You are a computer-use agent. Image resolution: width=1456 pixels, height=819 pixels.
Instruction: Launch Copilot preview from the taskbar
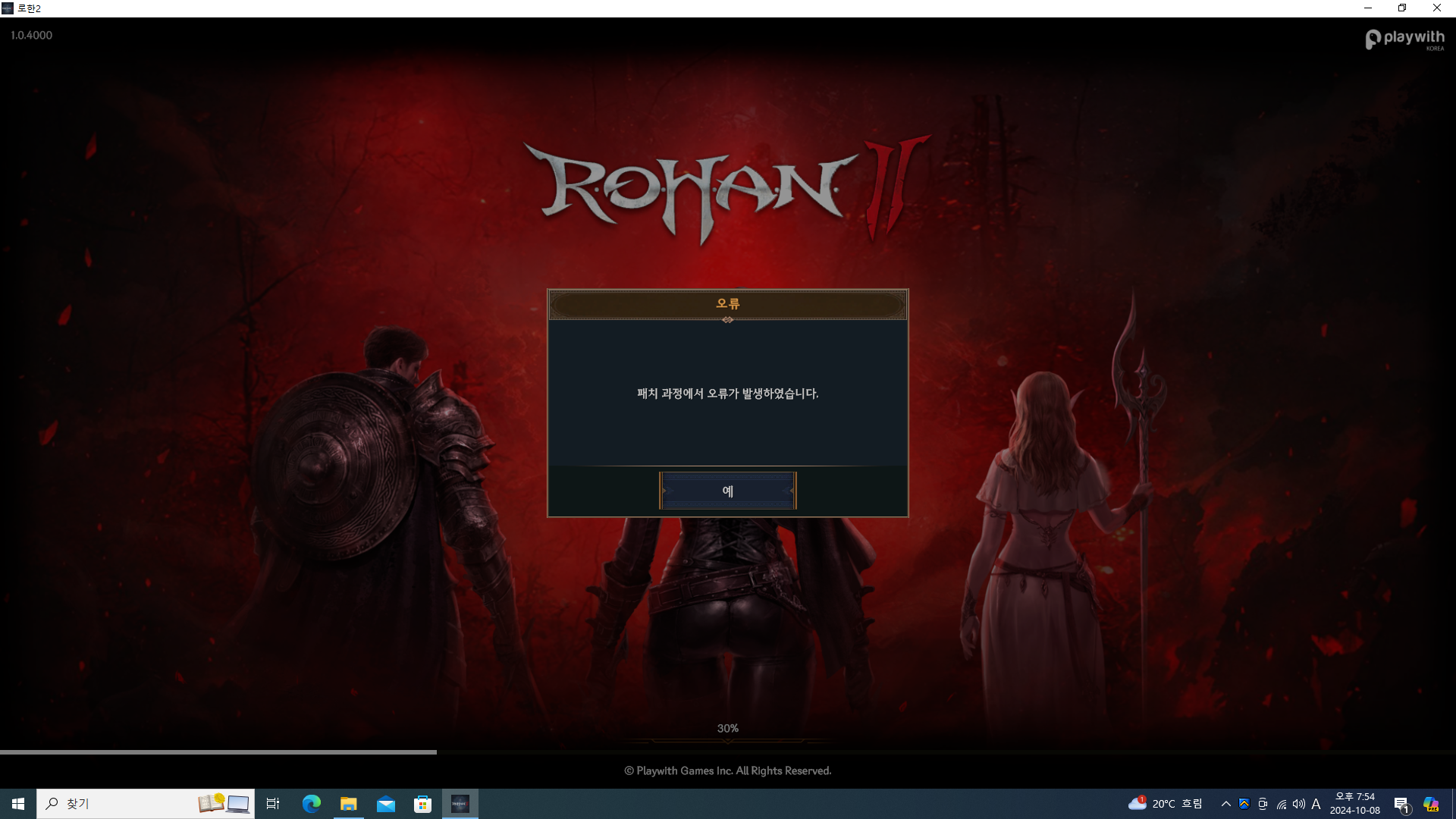1431,804
